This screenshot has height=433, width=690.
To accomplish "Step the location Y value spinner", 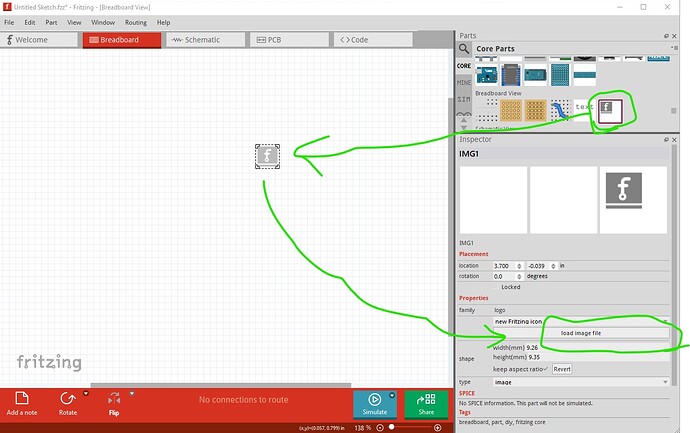I will tap(553, 266).
